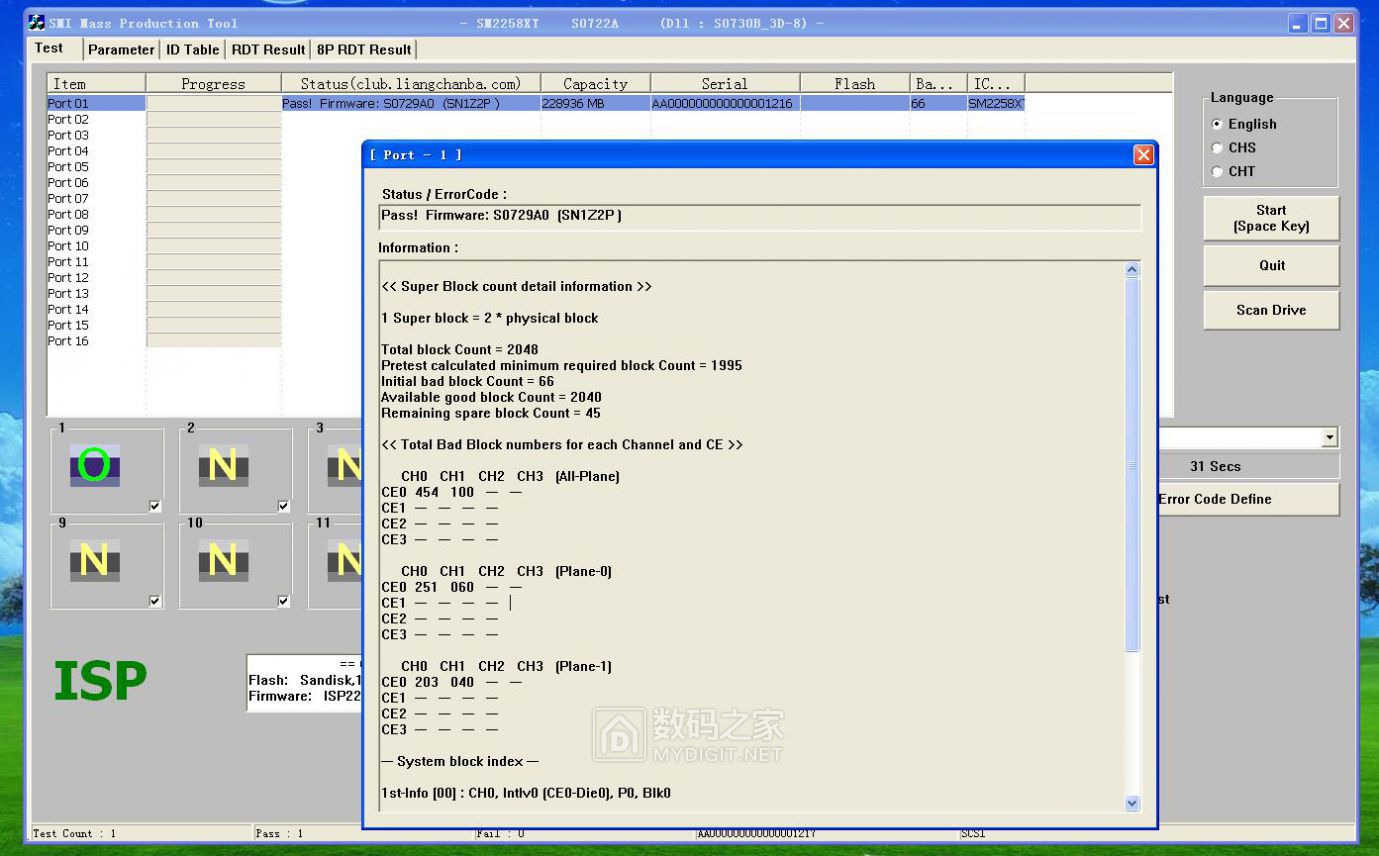This screenshot has height=856, width=1379.
Task: Click 'Test Count : 1' in status bar
Action: pyautogui.click(x=75, y=833)
